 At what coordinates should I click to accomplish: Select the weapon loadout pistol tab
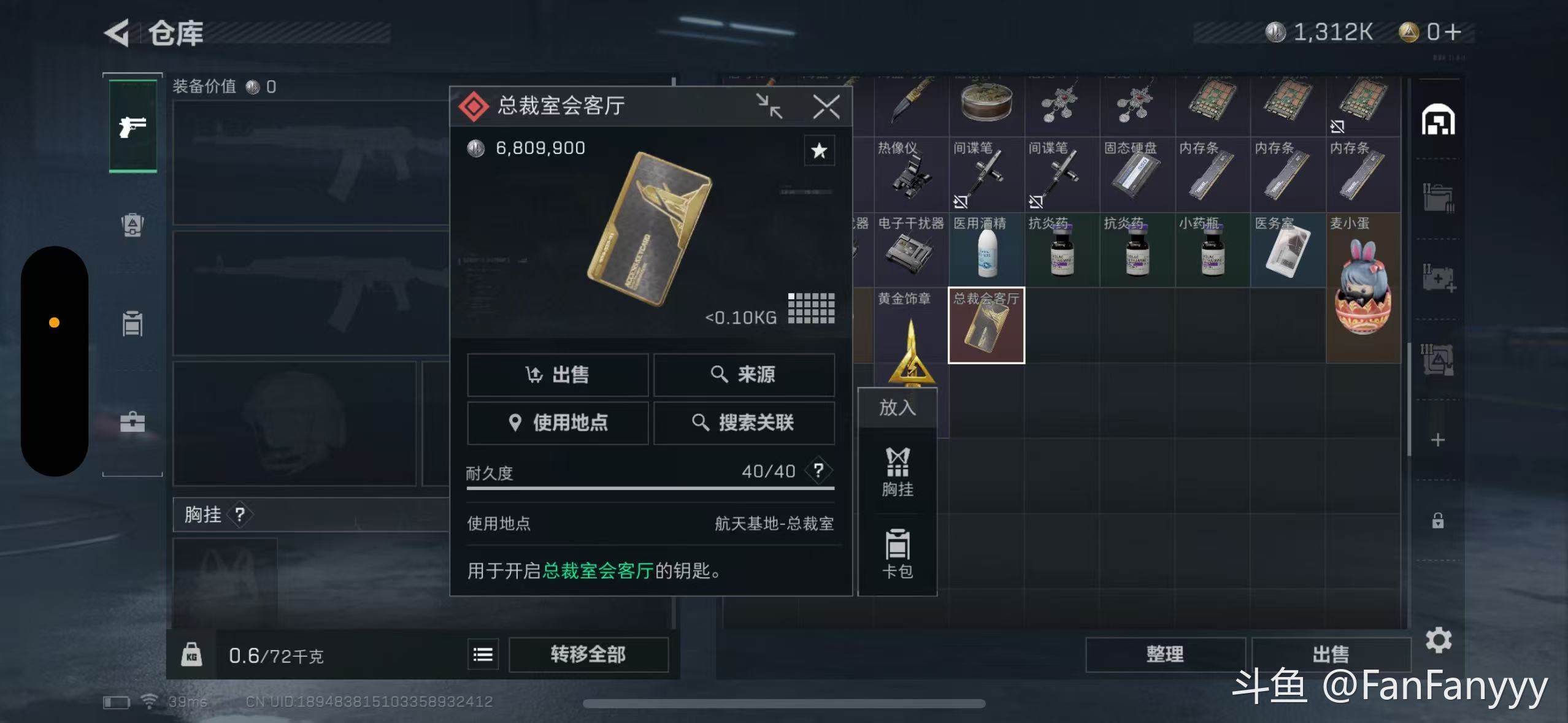[133, 126]
